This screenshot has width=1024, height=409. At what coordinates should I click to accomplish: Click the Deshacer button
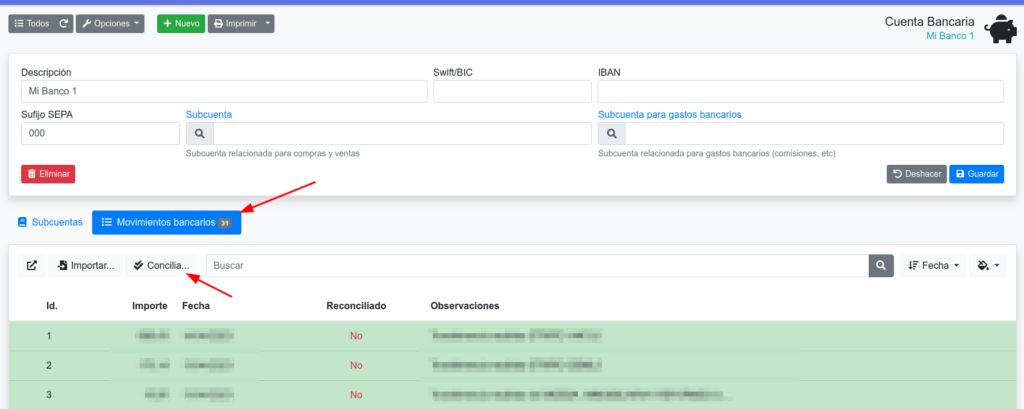pyautogui.click(x=916, y=174)
